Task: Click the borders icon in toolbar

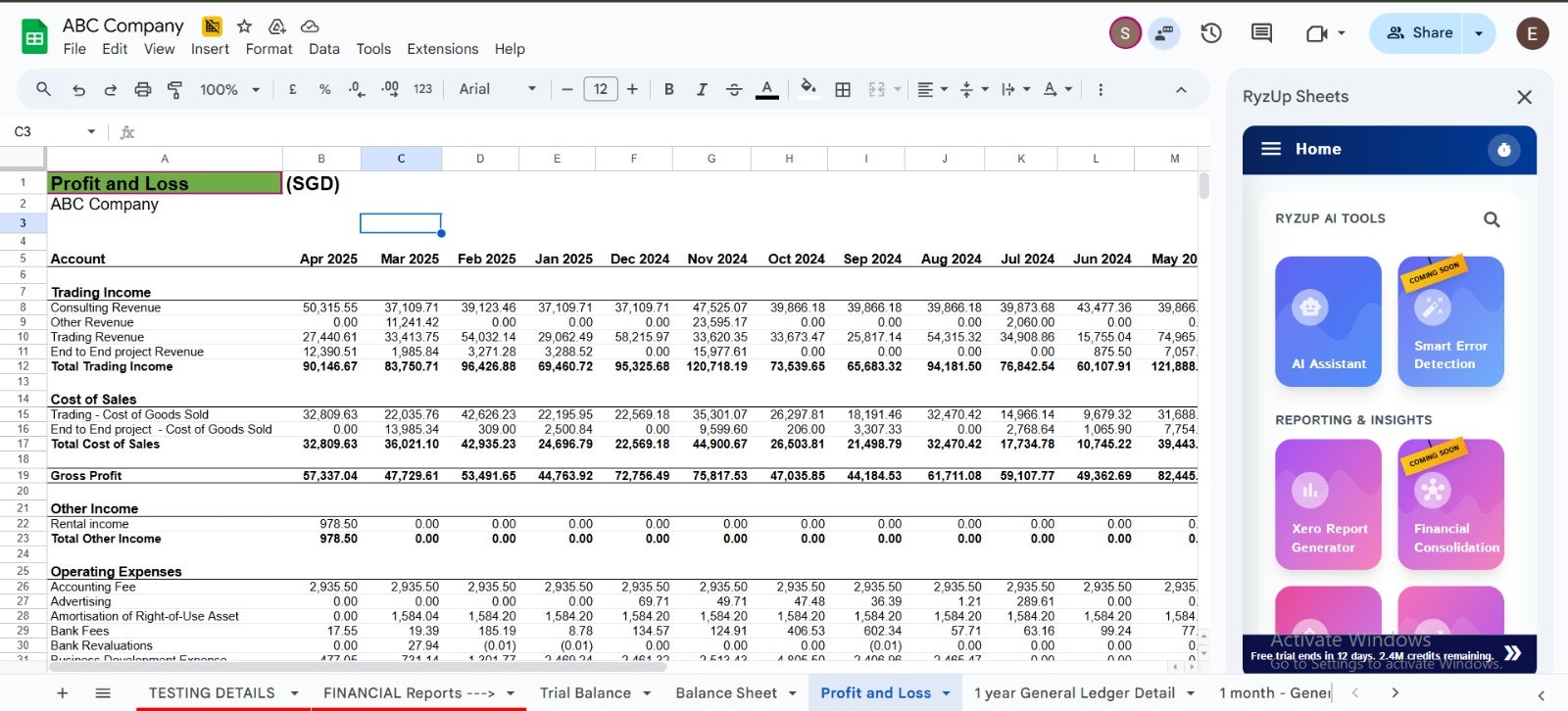Action: 843,89
